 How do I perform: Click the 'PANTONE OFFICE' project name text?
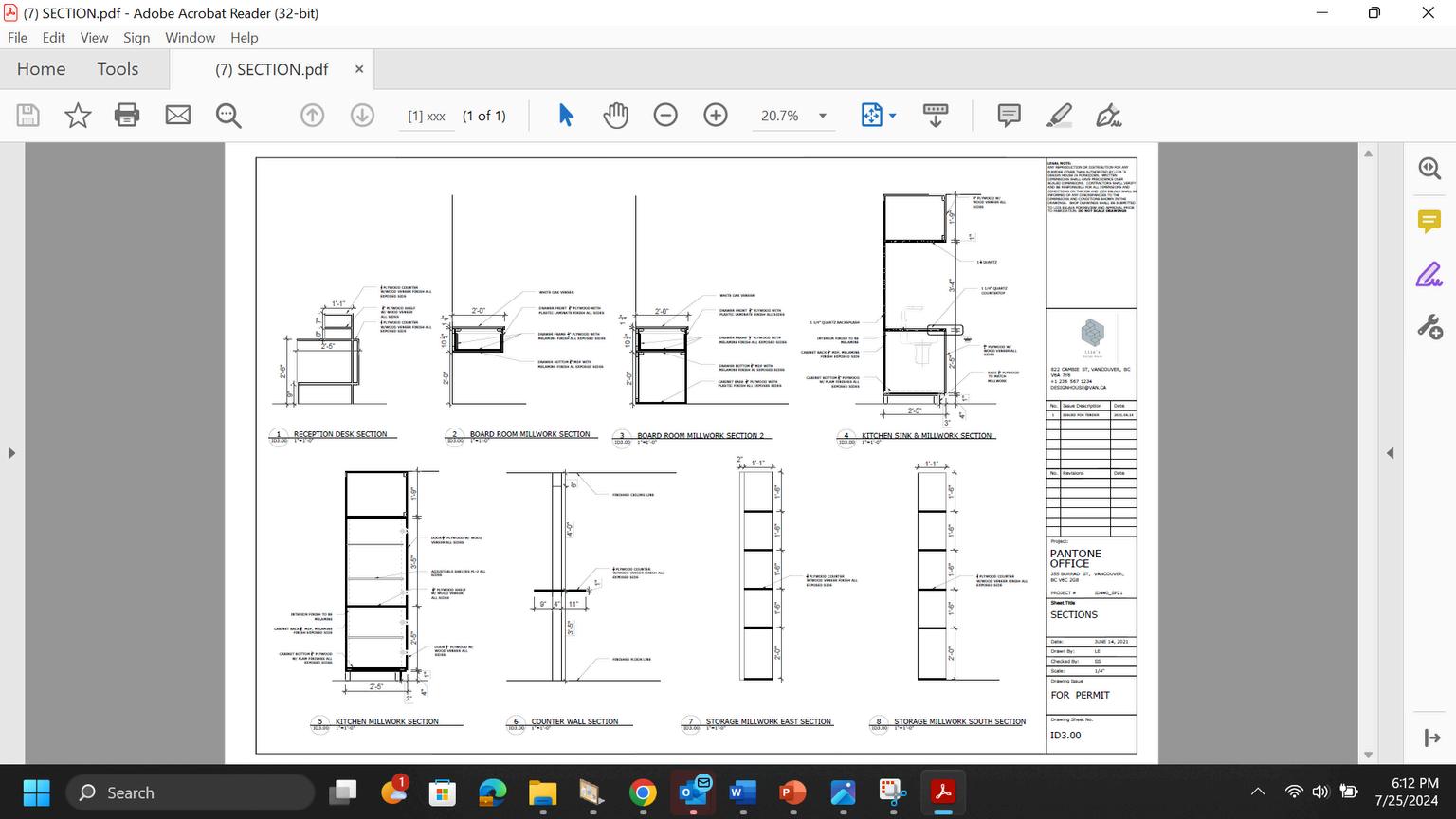(1076, 558)
